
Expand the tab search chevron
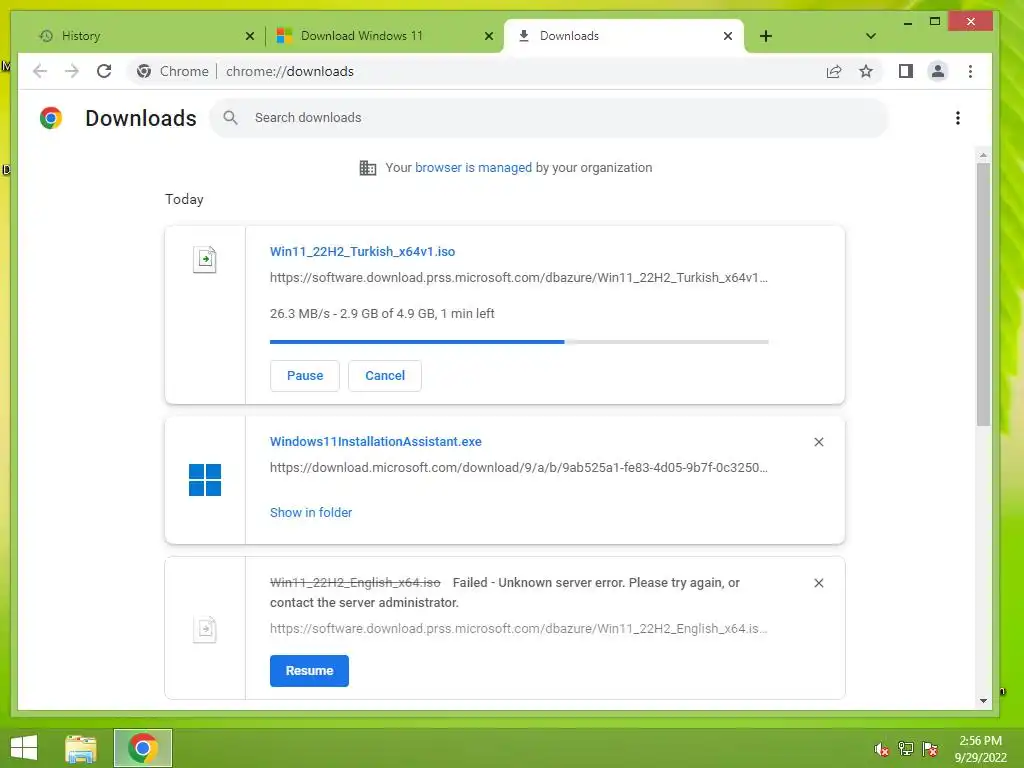[871, 36]
